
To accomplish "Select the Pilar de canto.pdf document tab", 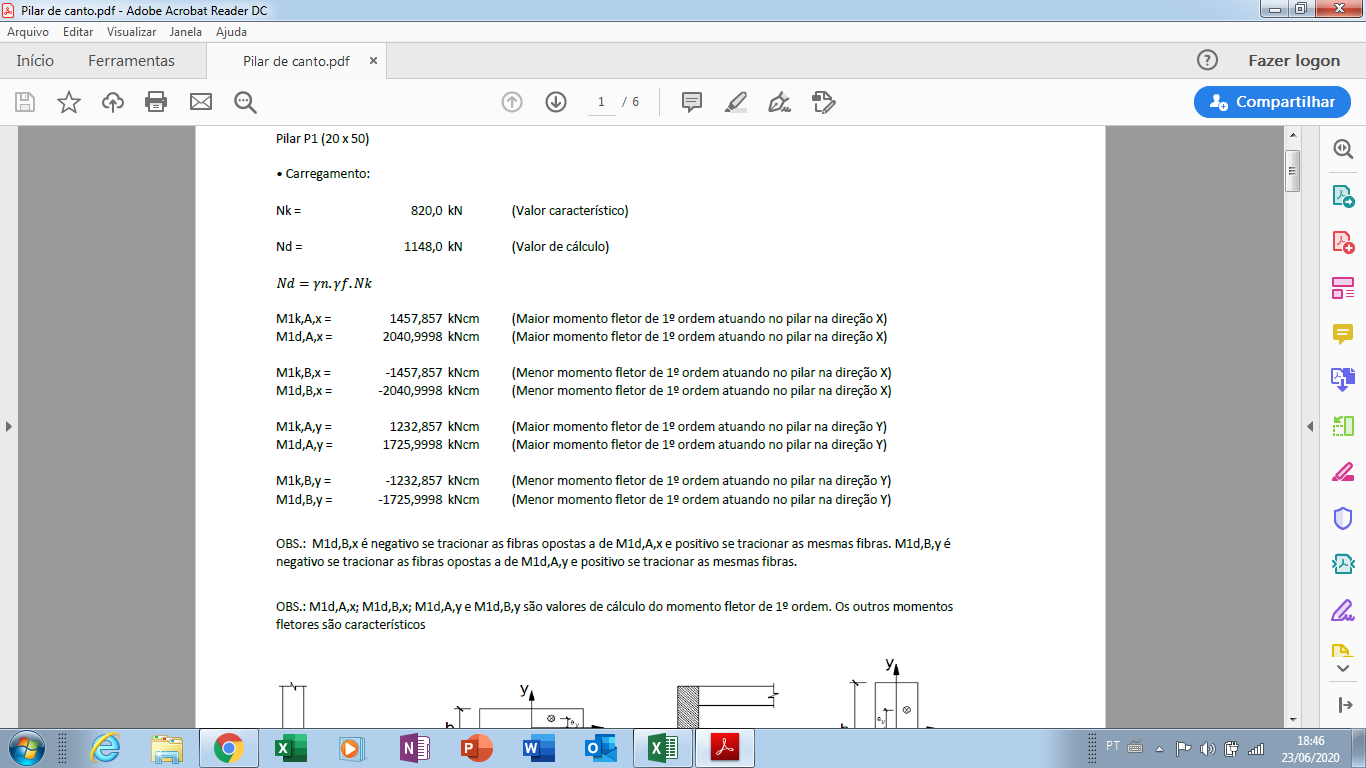I will coord(296,60).
